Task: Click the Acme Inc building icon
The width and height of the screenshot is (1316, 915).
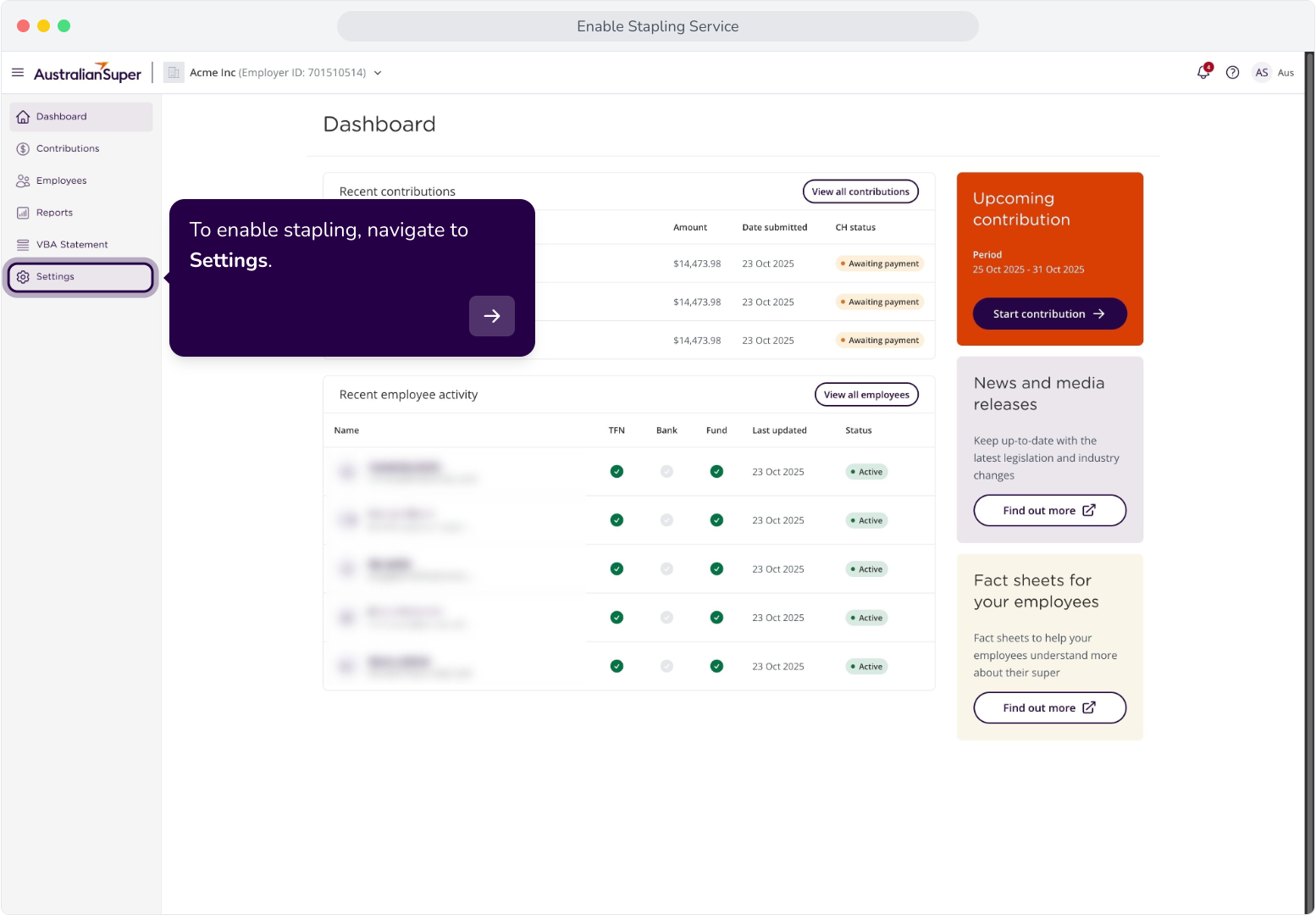Action: 174,73
